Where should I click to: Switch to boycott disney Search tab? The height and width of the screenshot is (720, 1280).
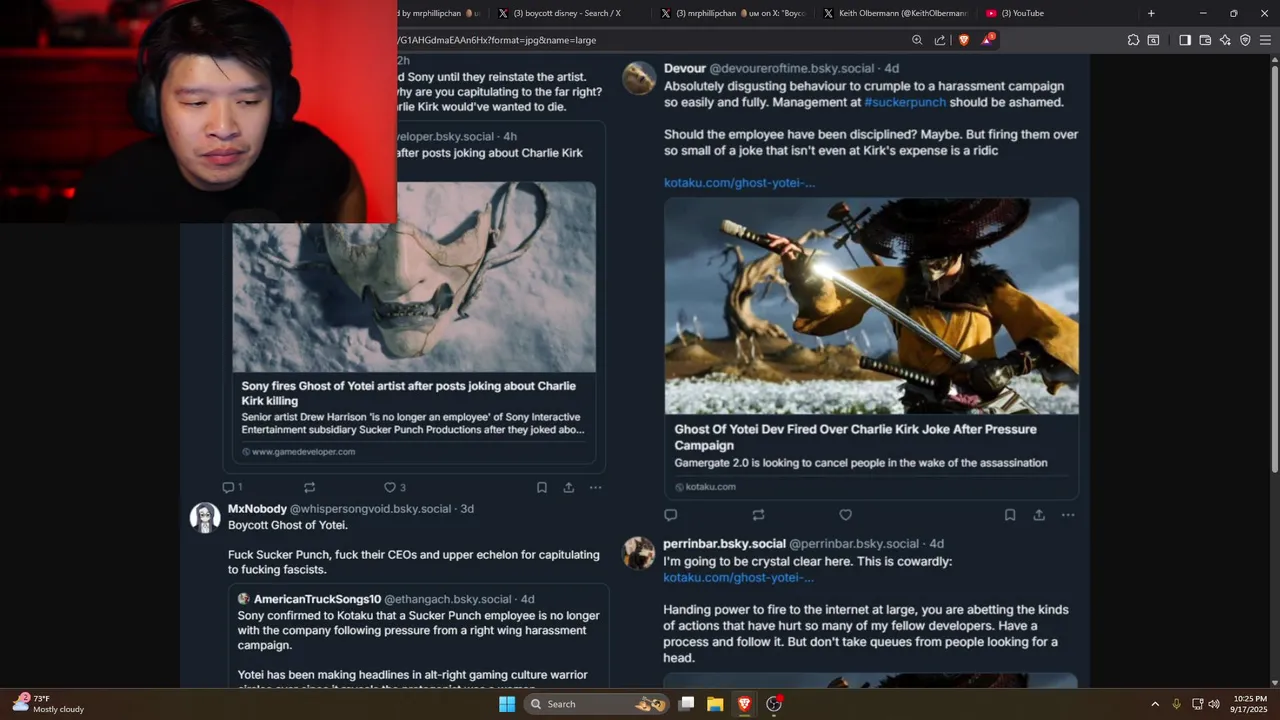click(565, 13)
